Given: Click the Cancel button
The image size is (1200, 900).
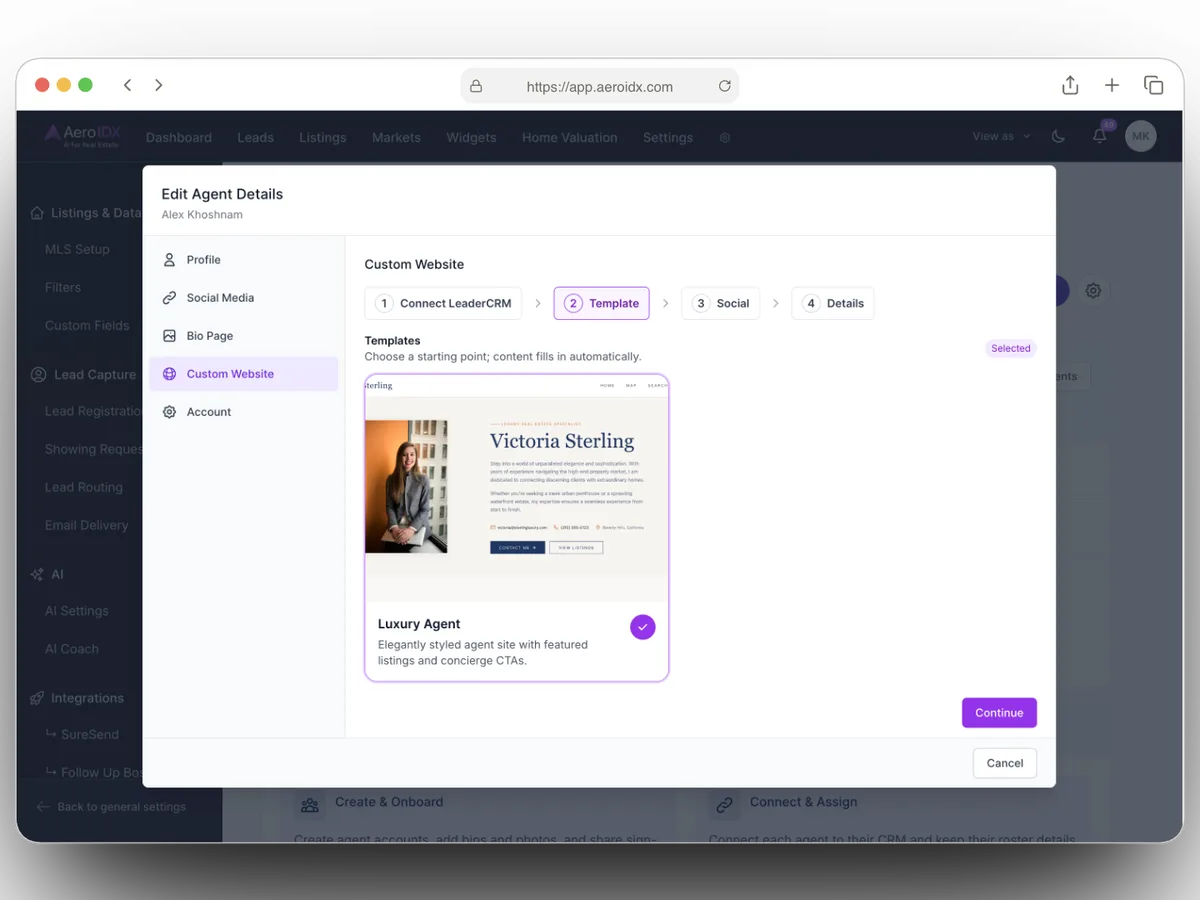Looking at the screenshot, I should pos(1005,763).
